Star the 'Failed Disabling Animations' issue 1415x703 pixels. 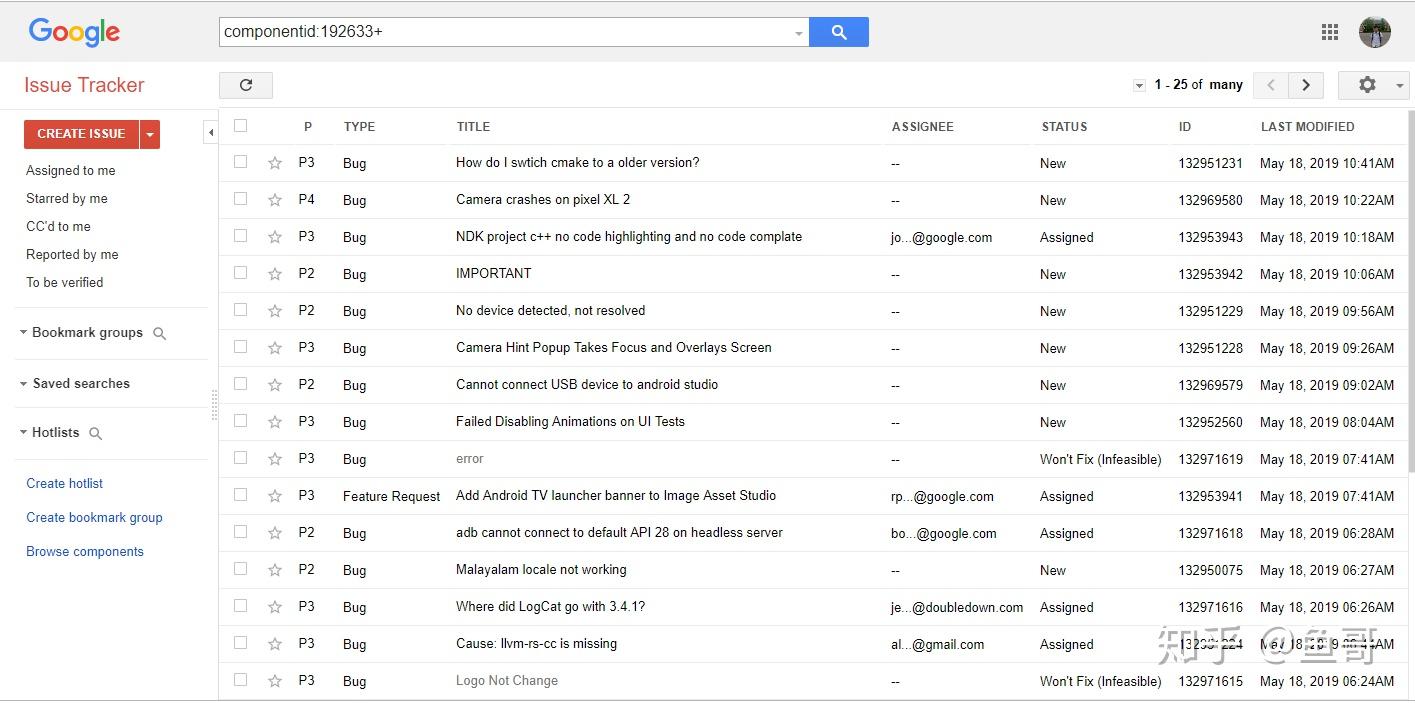275,422
